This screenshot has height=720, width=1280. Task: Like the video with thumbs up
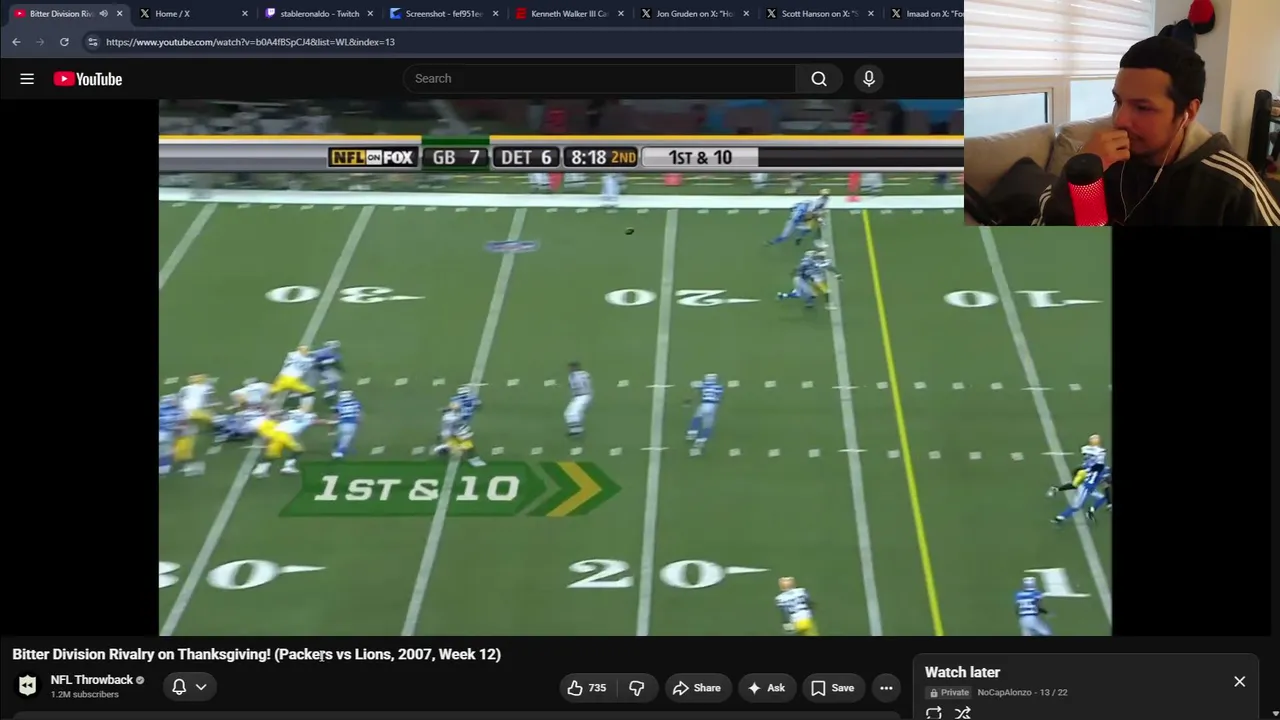click(586, 688)
